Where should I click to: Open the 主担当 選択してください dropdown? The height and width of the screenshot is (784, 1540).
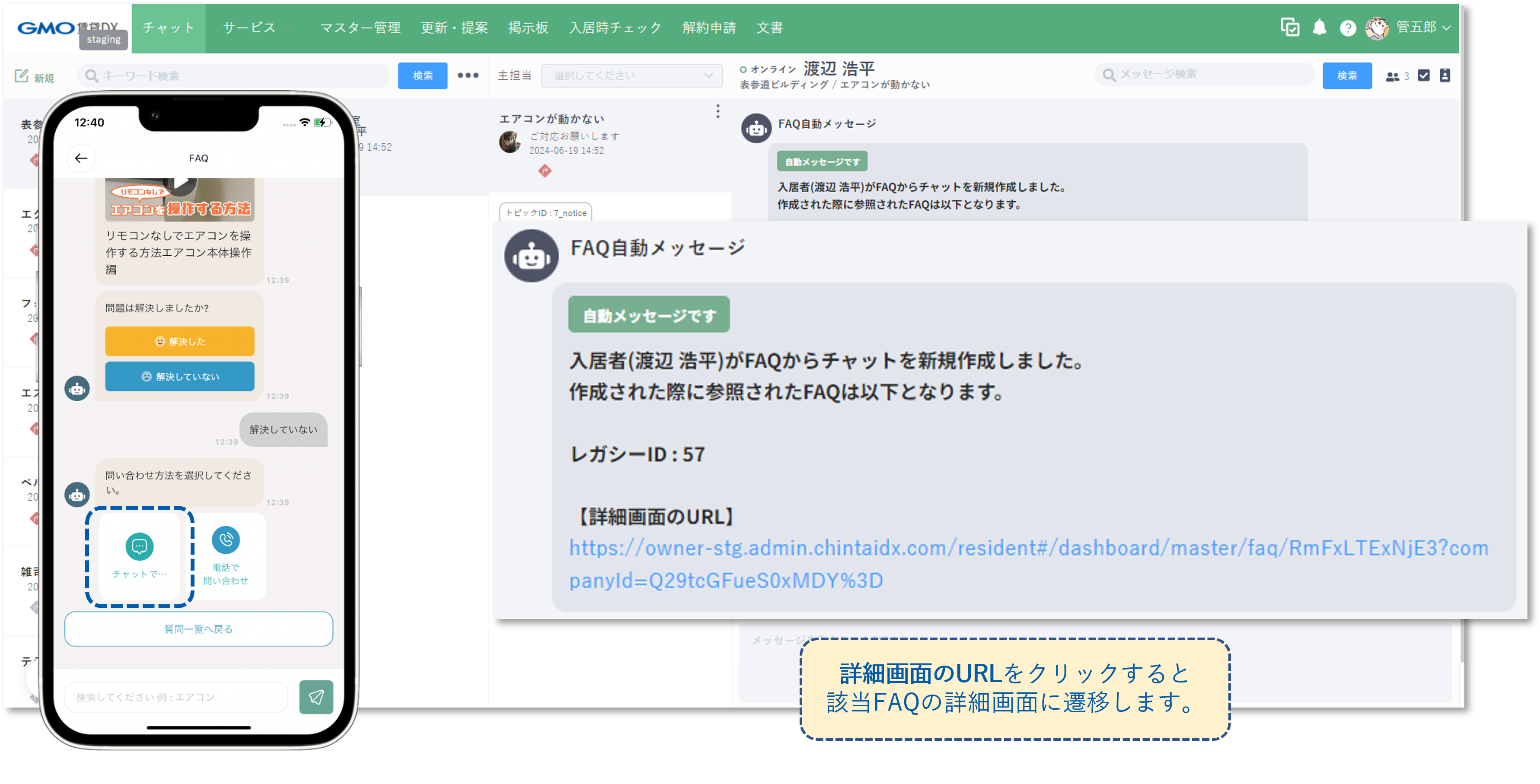(x=631, y=75)
